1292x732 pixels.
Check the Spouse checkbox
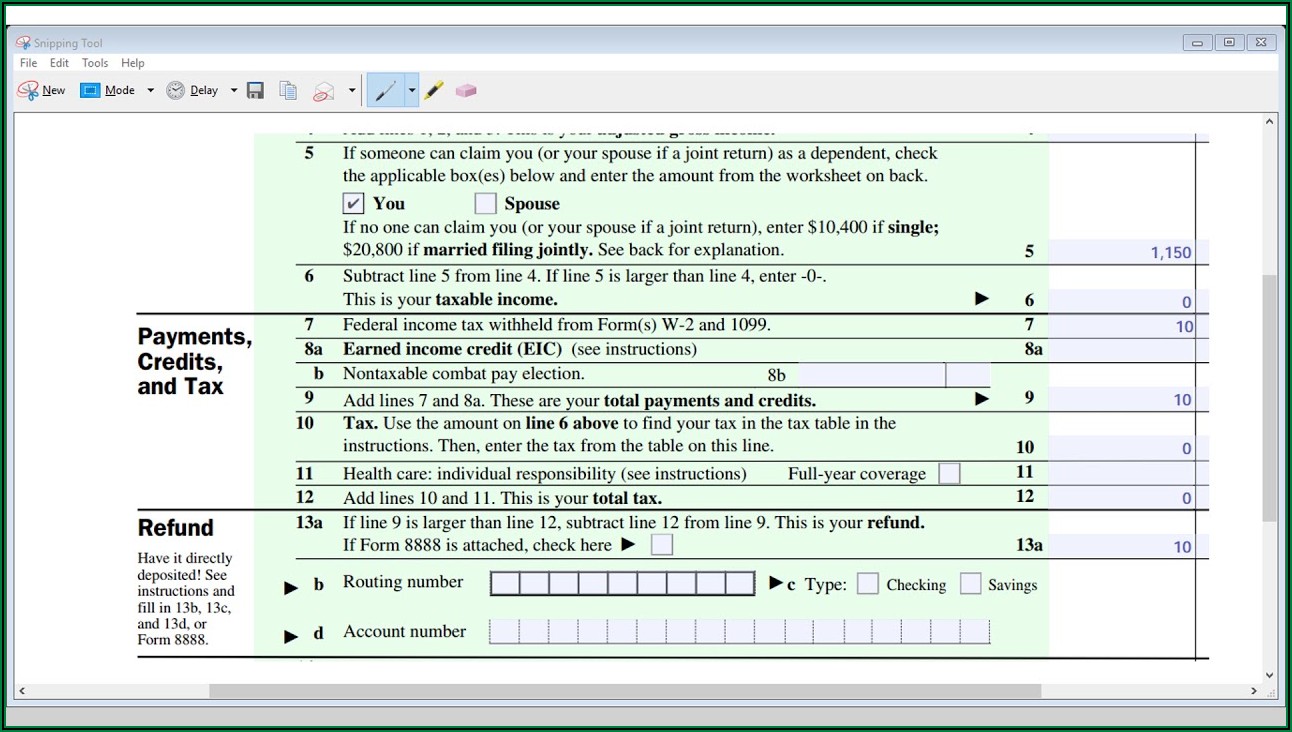coord(485,203)
